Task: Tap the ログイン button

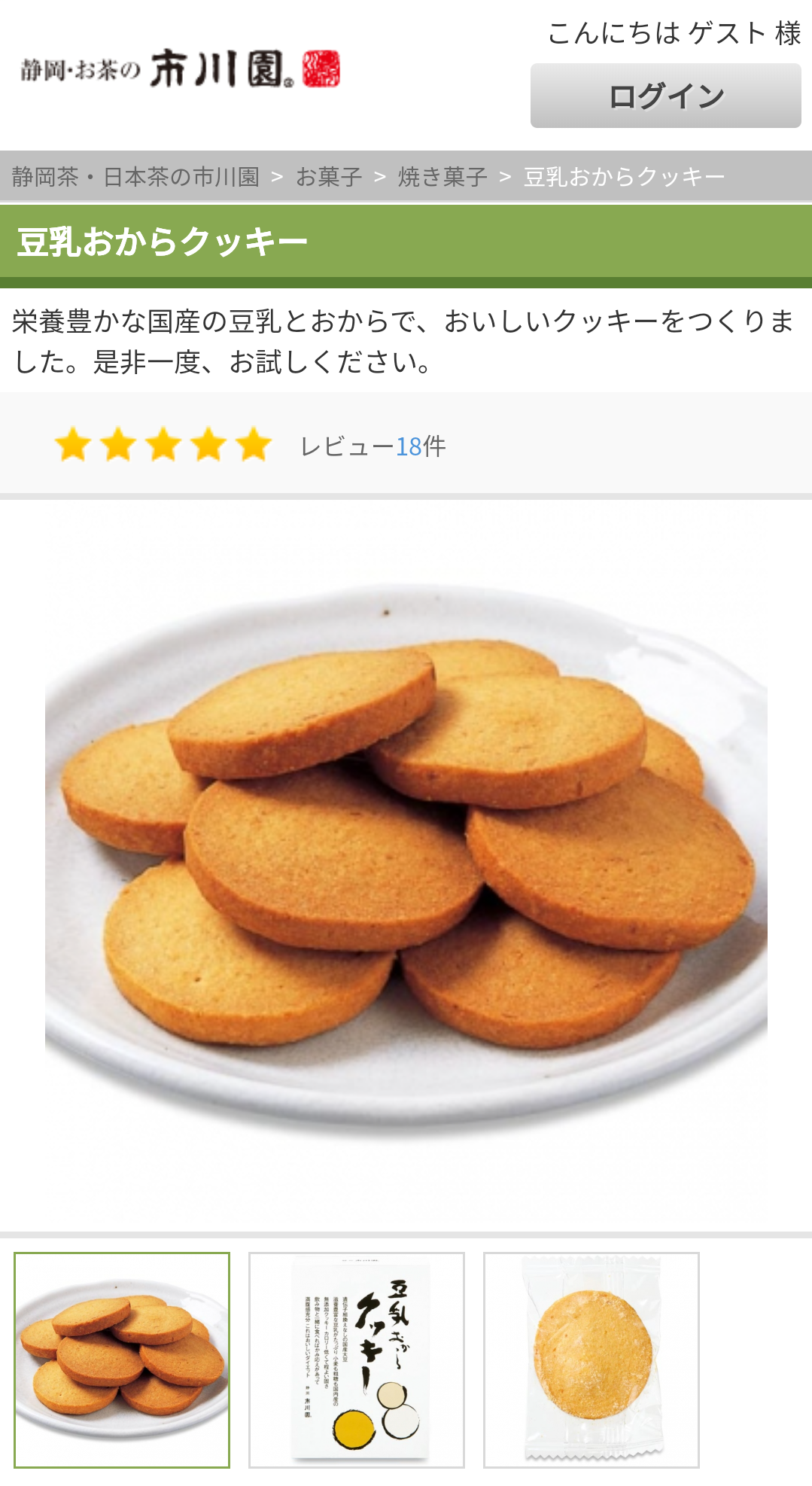Action: [x=666, y=96]
